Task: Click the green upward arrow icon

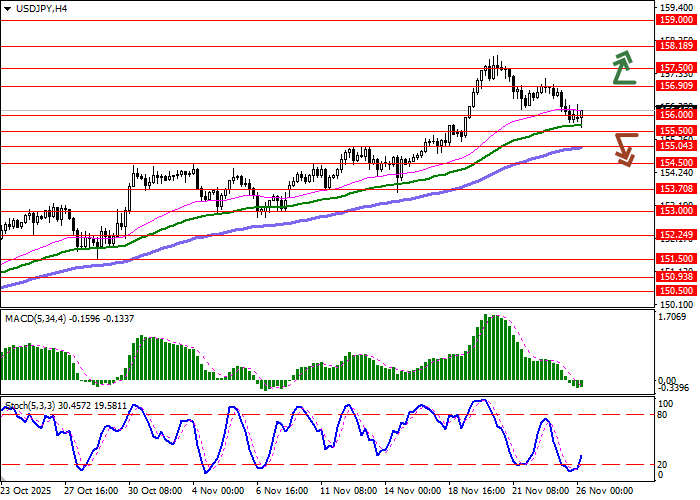Action: tap(624, 66)
